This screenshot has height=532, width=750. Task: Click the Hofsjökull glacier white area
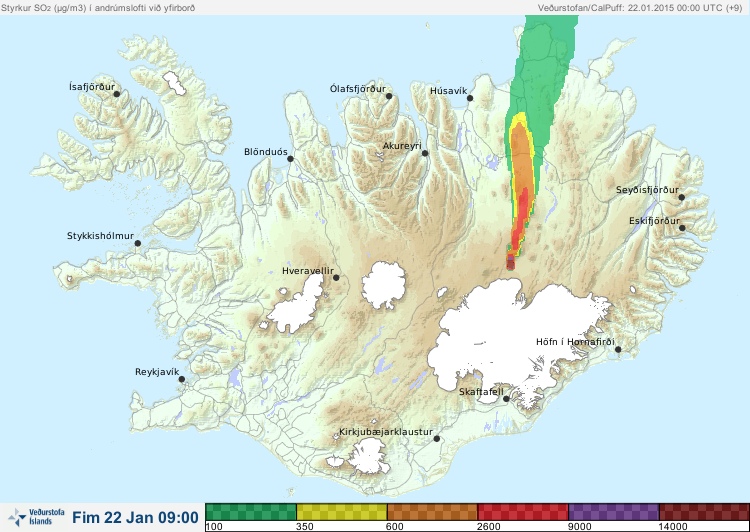384,285
